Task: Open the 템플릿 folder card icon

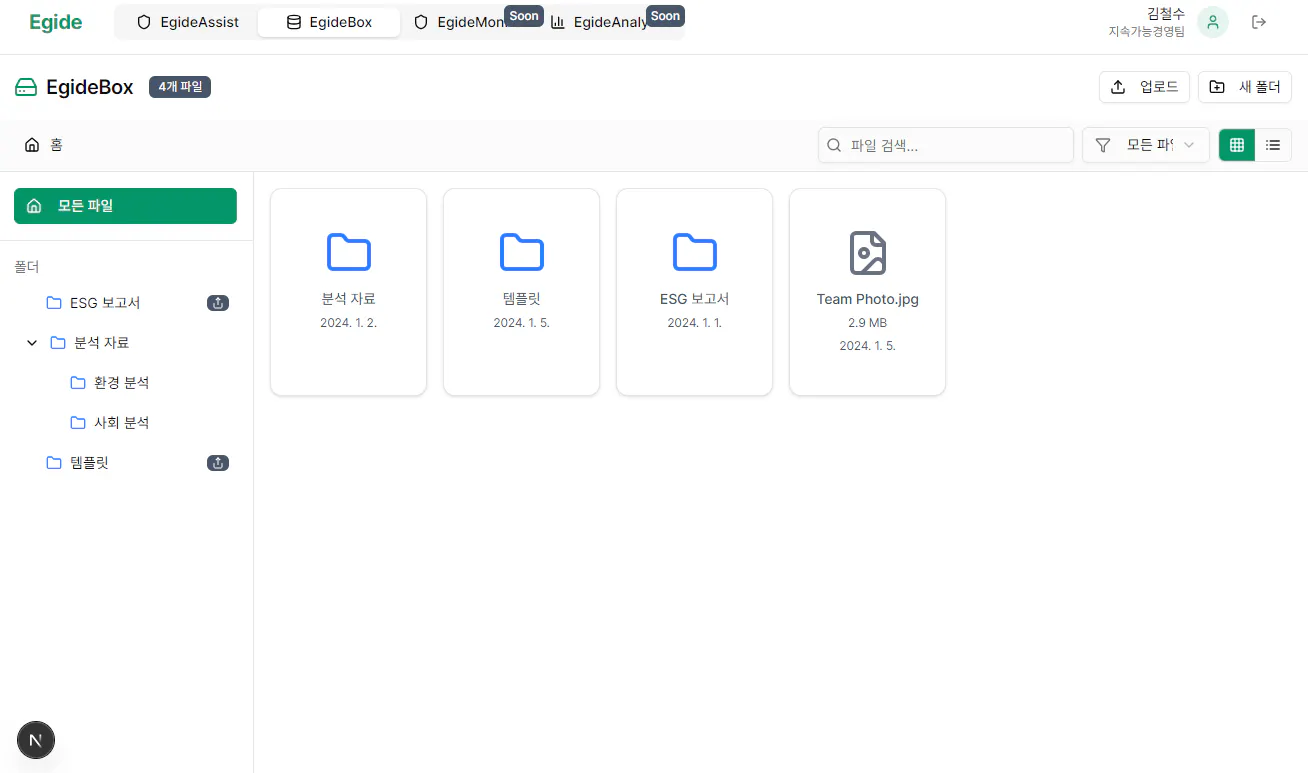Action: (522, 252)
